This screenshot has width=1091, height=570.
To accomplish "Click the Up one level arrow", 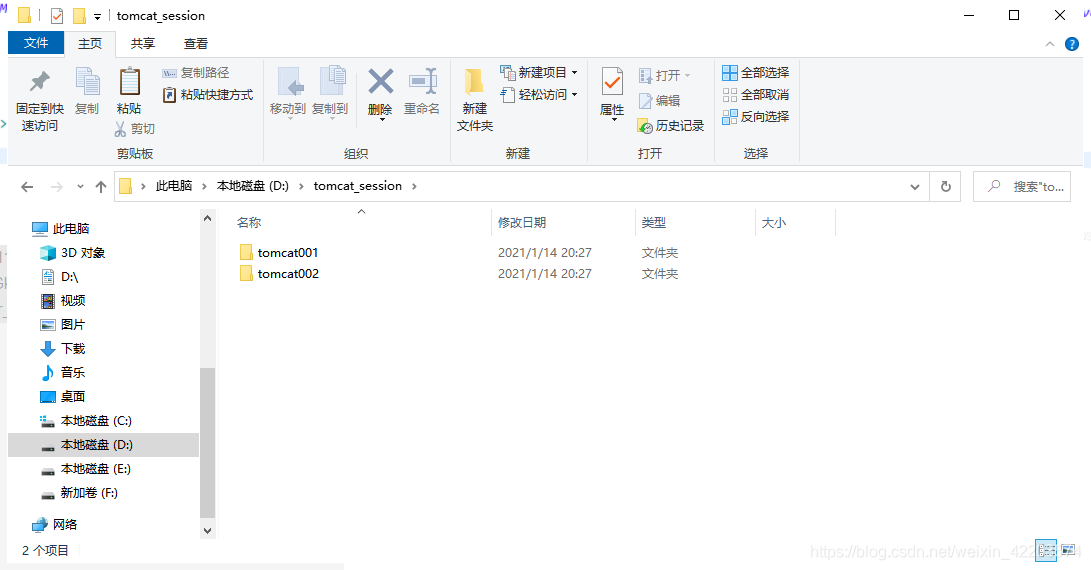I will [101, 187].
